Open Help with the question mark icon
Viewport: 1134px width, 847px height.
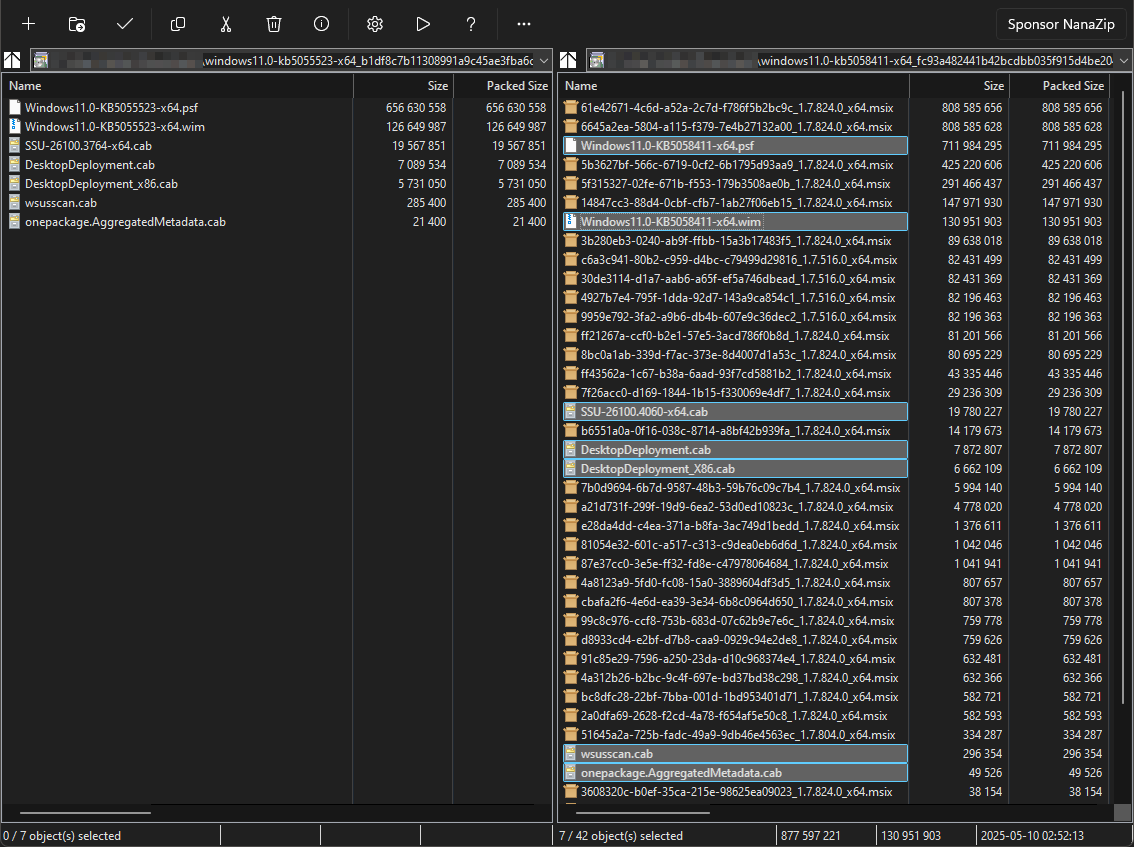coord(471,24)
